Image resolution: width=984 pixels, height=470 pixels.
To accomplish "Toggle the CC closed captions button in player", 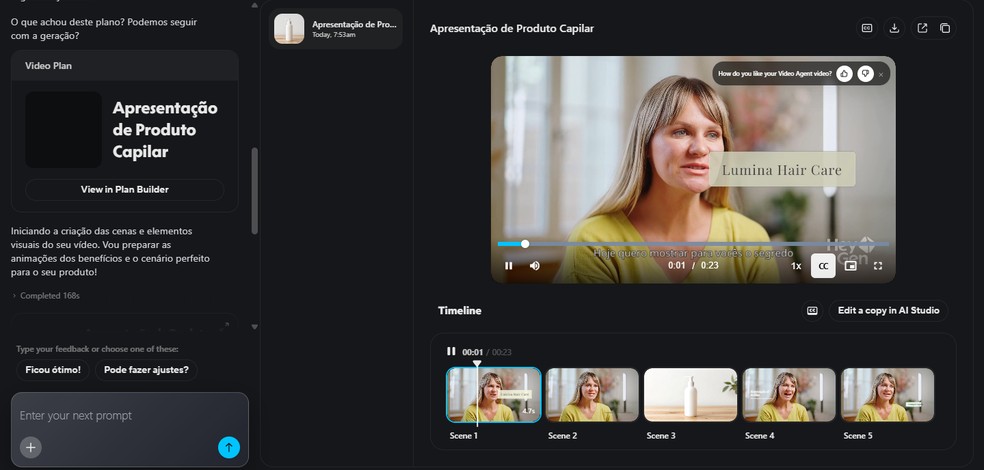I will pos(823,266).
